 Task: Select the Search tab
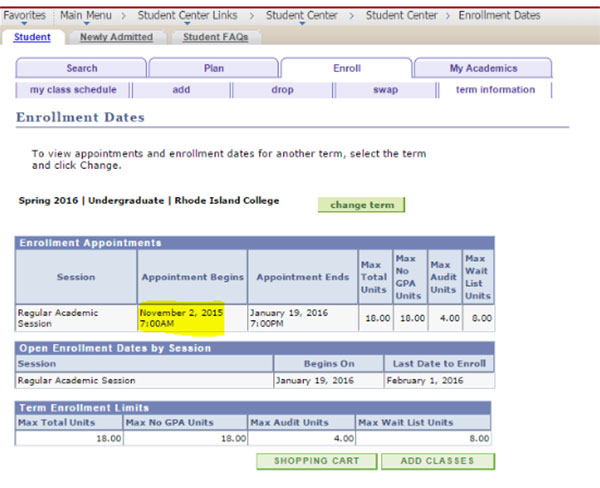click(x=81, y=68)
